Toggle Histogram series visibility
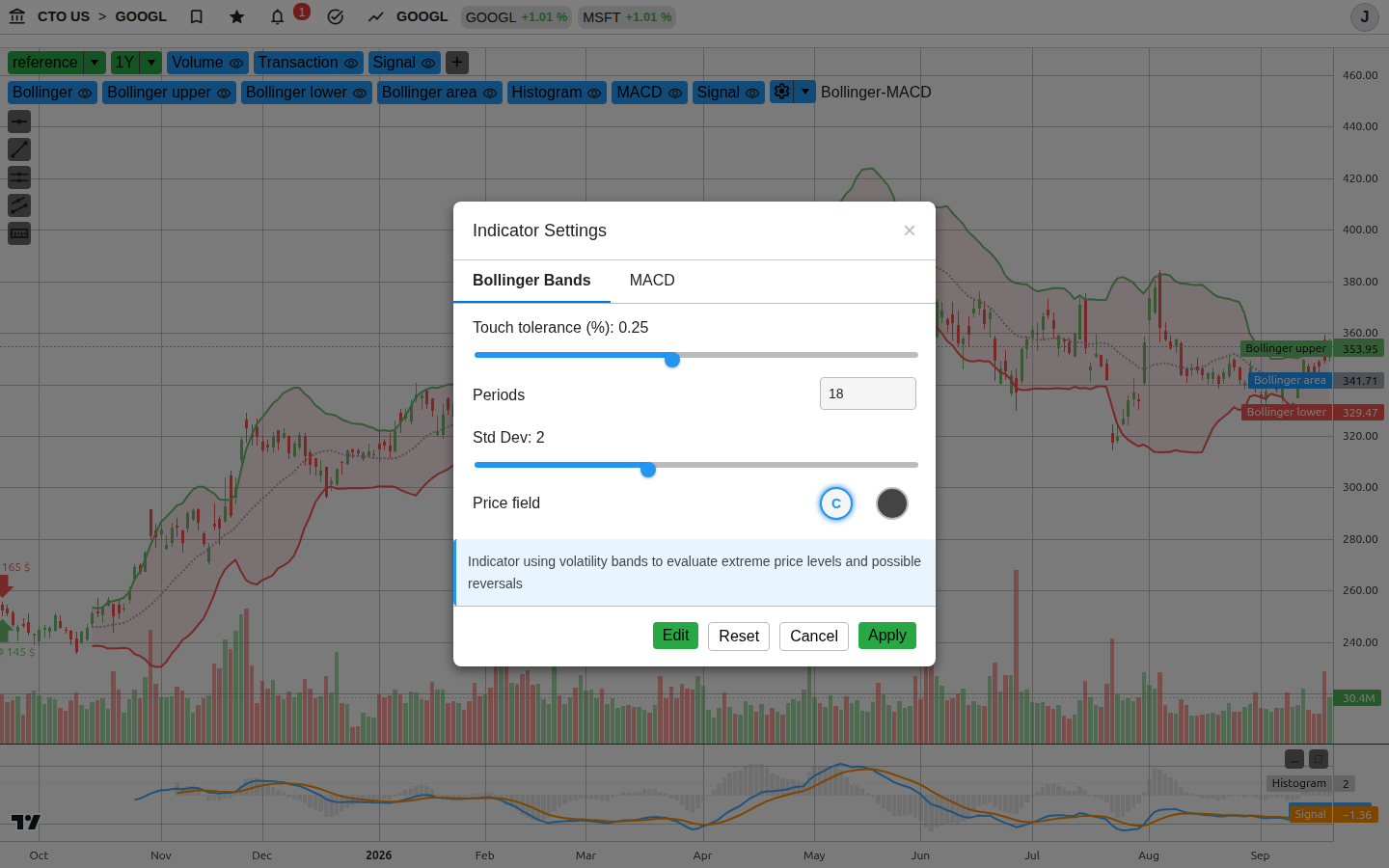Viewport: 1389px width, 868px height. (594, 93)
